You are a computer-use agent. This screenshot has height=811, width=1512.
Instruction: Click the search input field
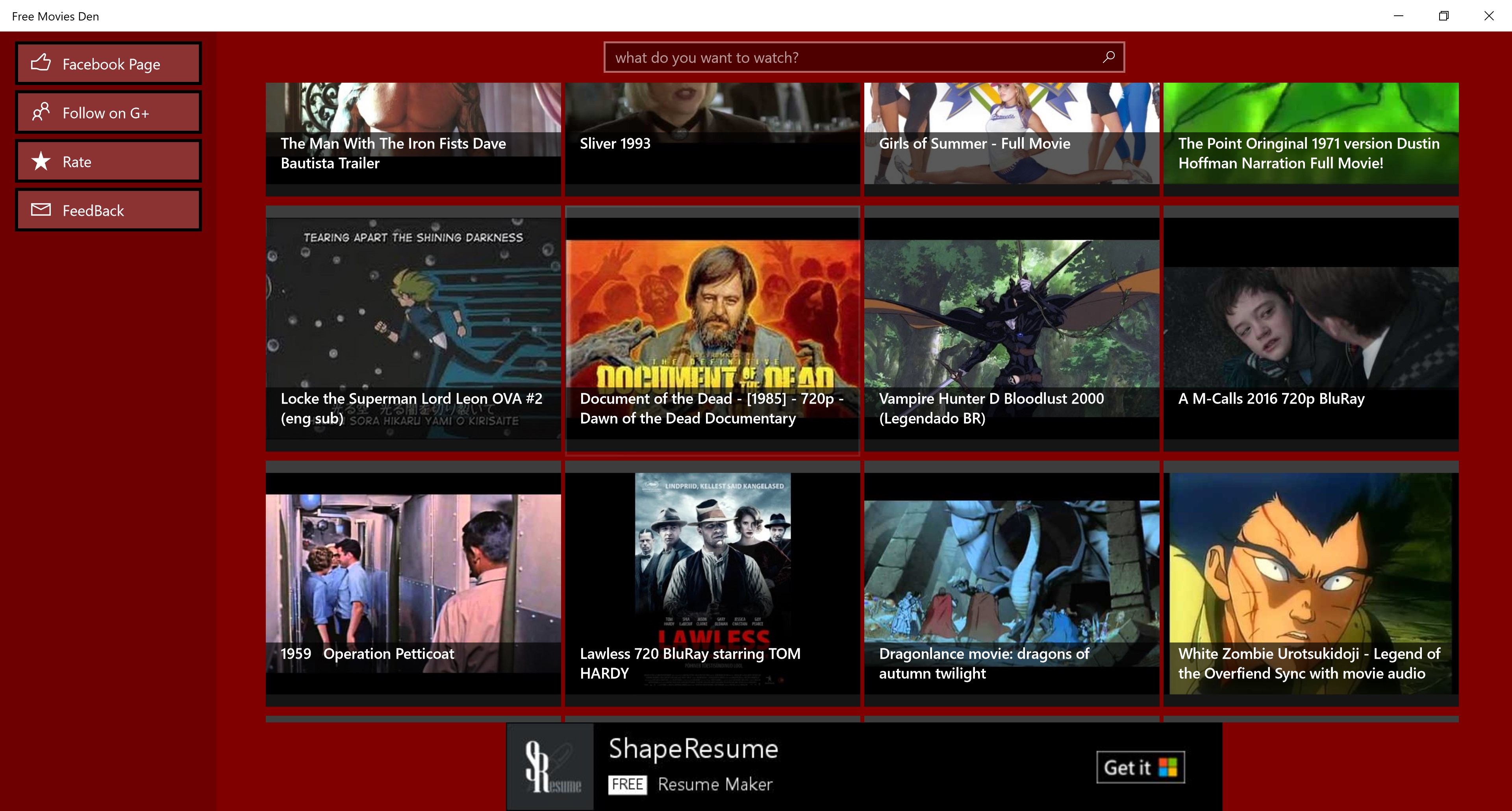[822, 57]
